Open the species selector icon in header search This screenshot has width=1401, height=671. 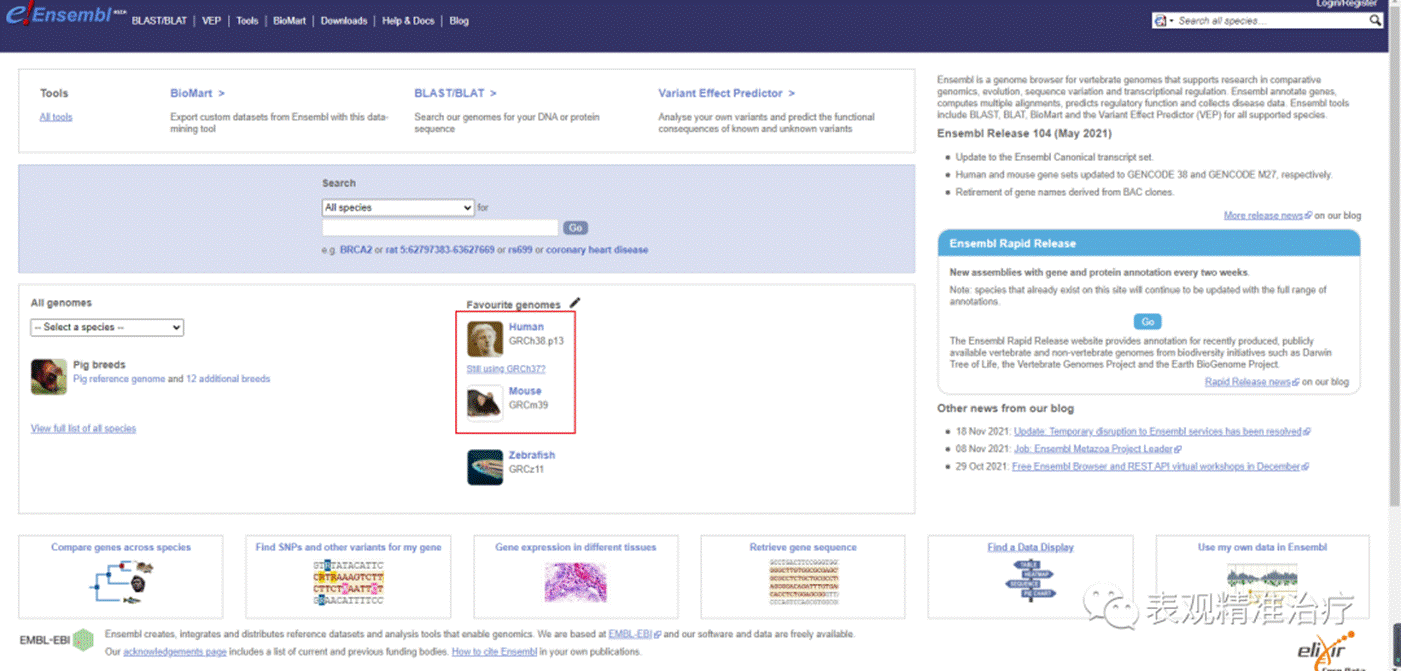coord(1162,20)
